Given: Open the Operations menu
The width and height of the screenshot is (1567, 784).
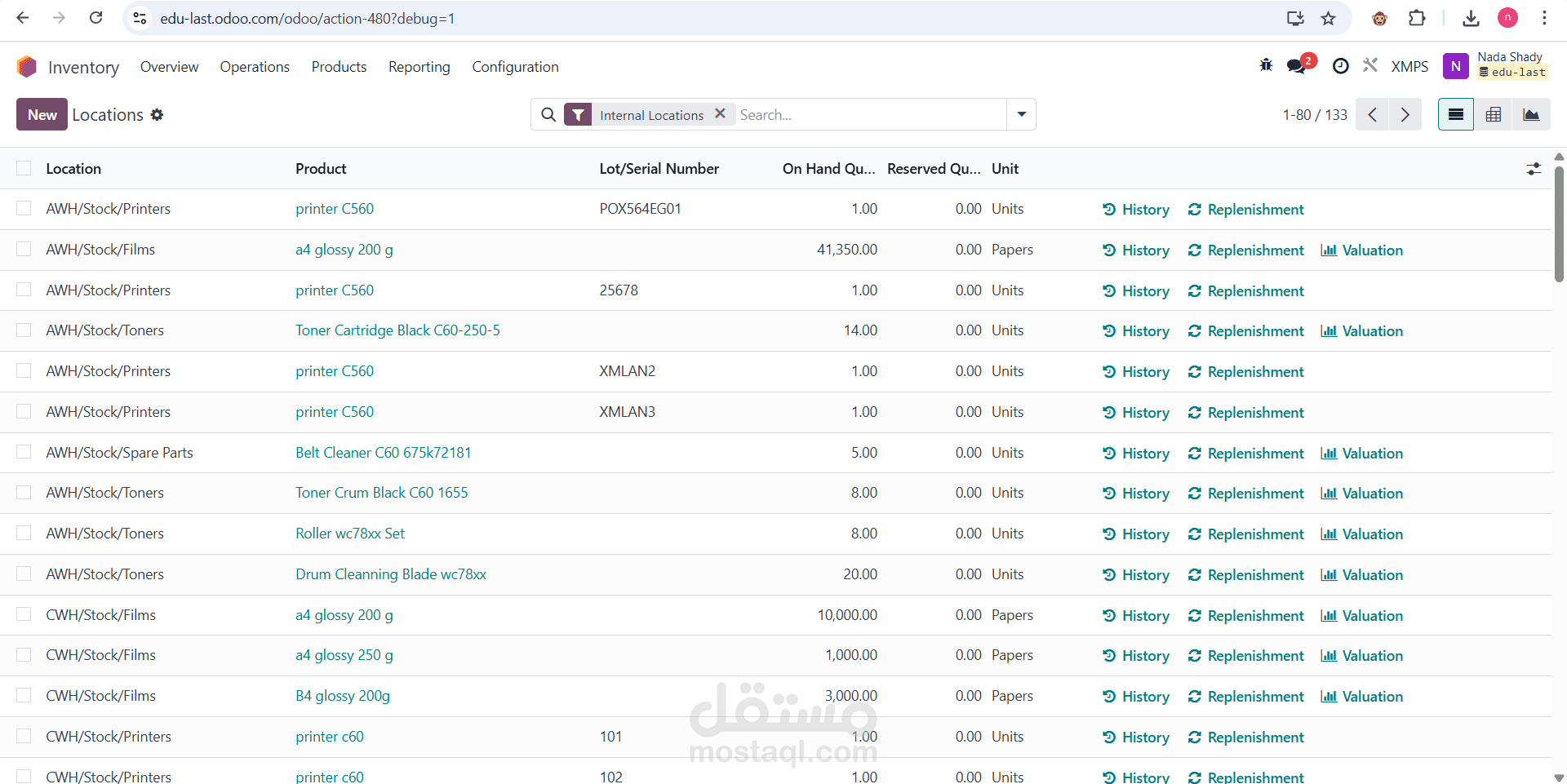Looking at the screenshot, I should [255, 67].
